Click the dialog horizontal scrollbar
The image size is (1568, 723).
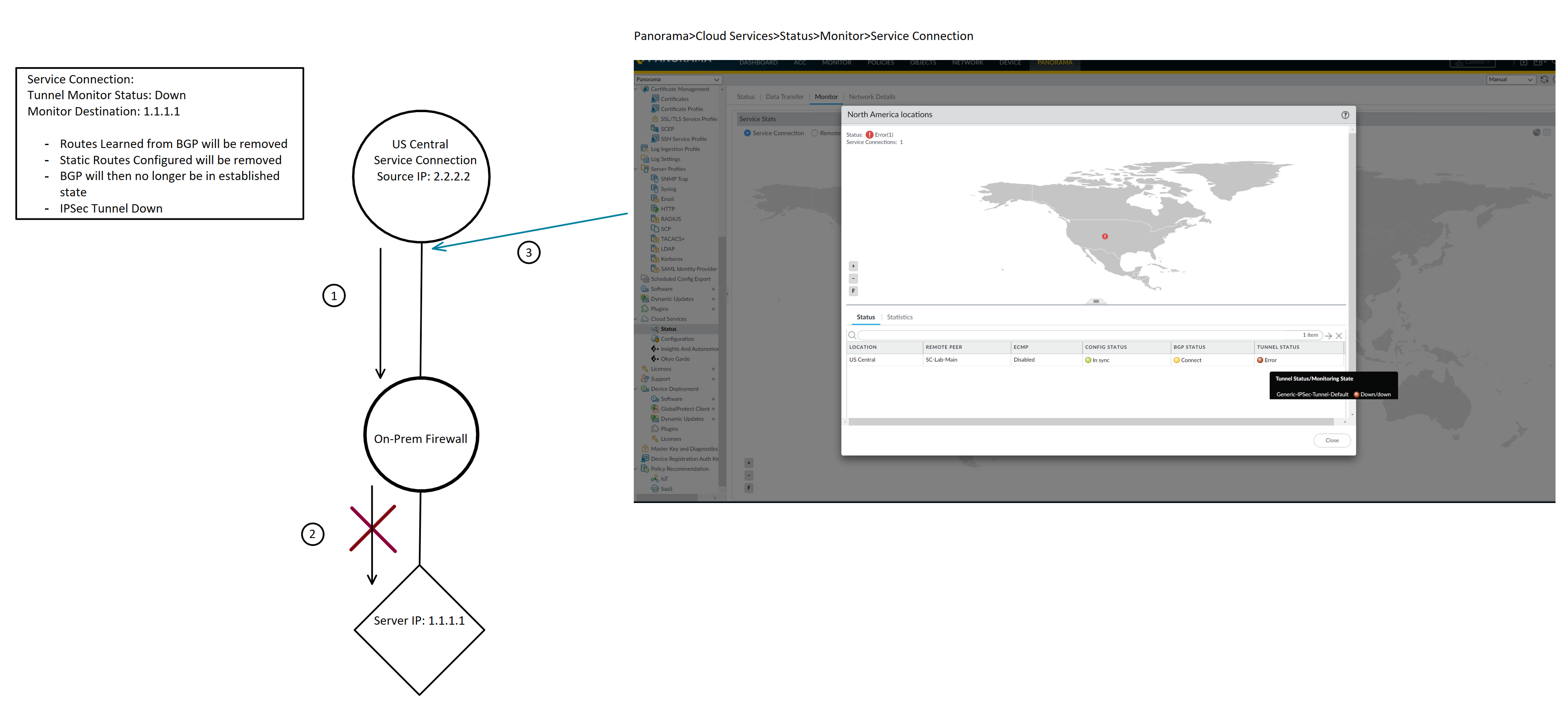point(1091,422)
